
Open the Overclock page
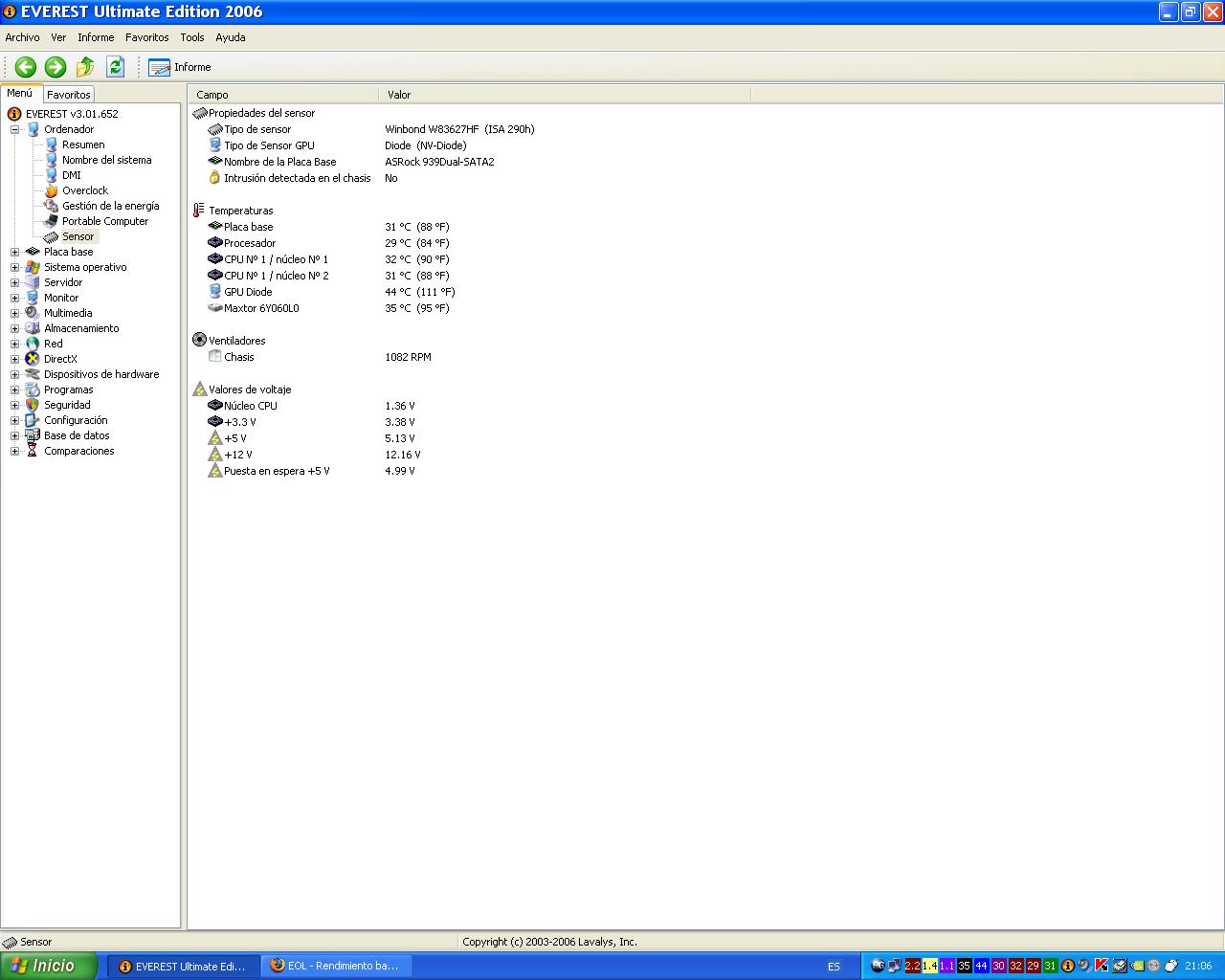[85, 190]
